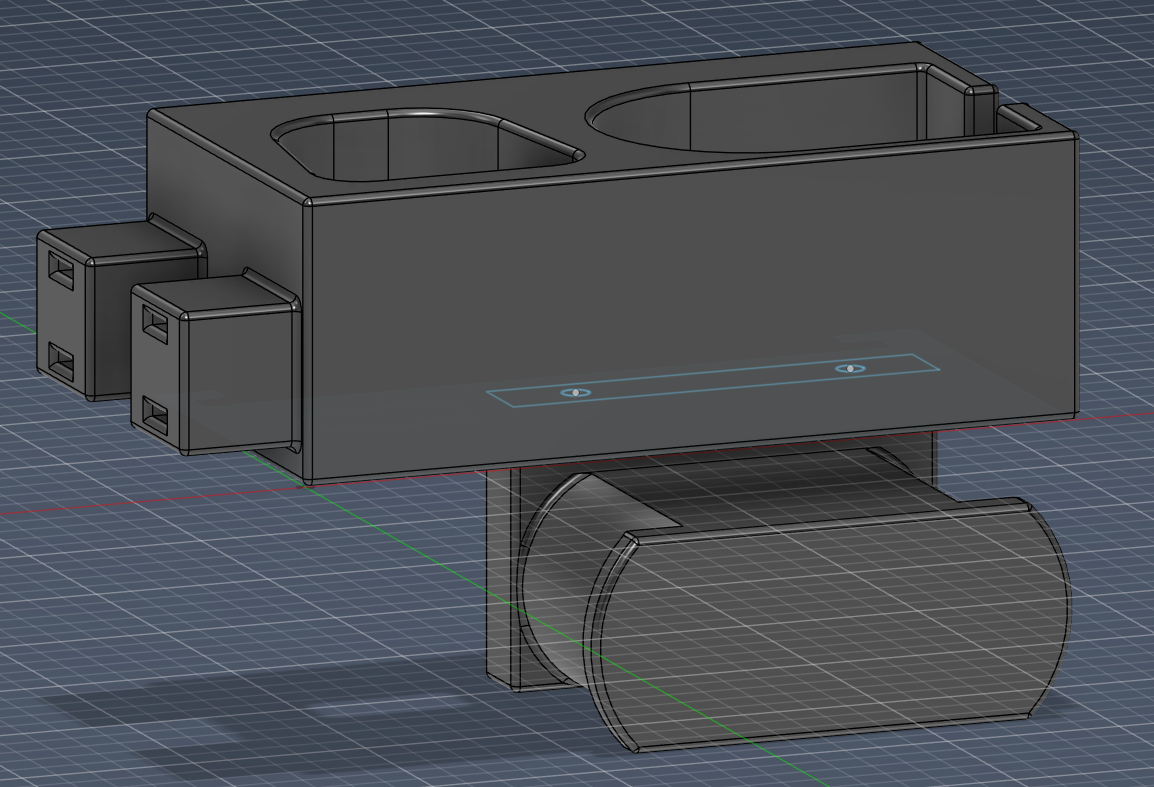Select the lower slot on the nearer connector block

pos(155,413)
